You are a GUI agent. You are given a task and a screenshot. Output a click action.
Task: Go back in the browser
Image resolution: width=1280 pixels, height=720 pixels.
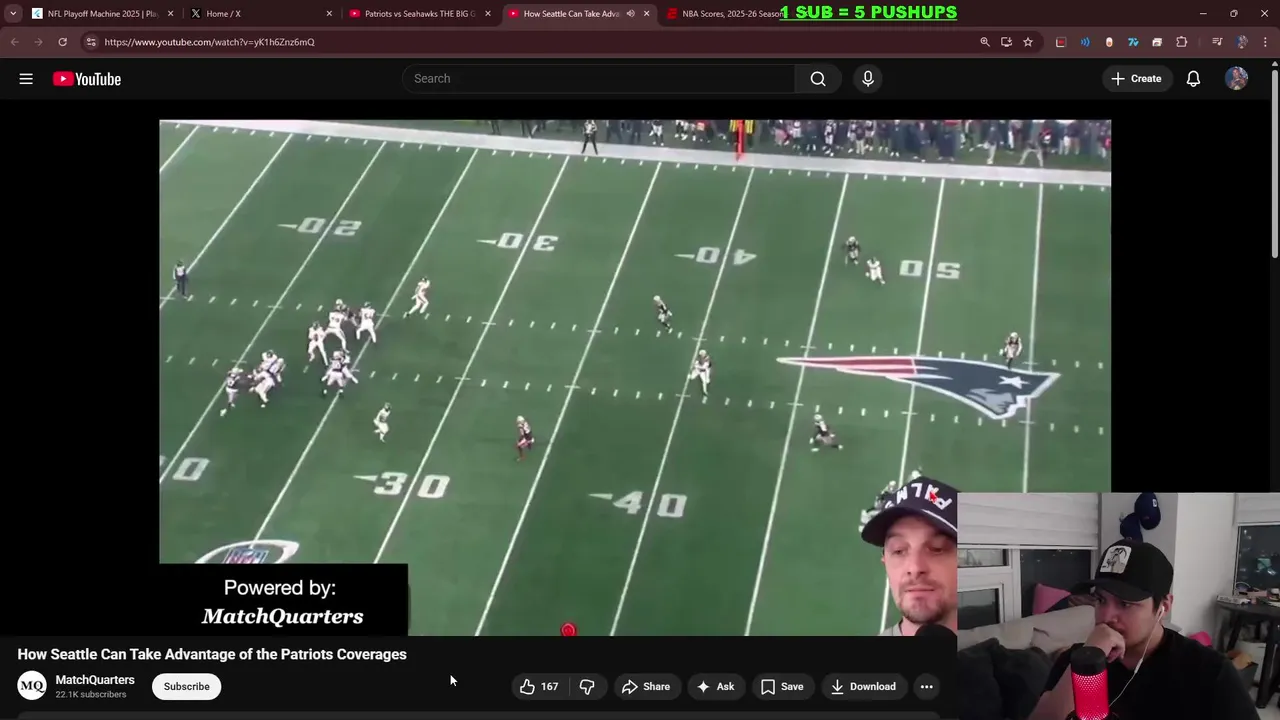14,42
